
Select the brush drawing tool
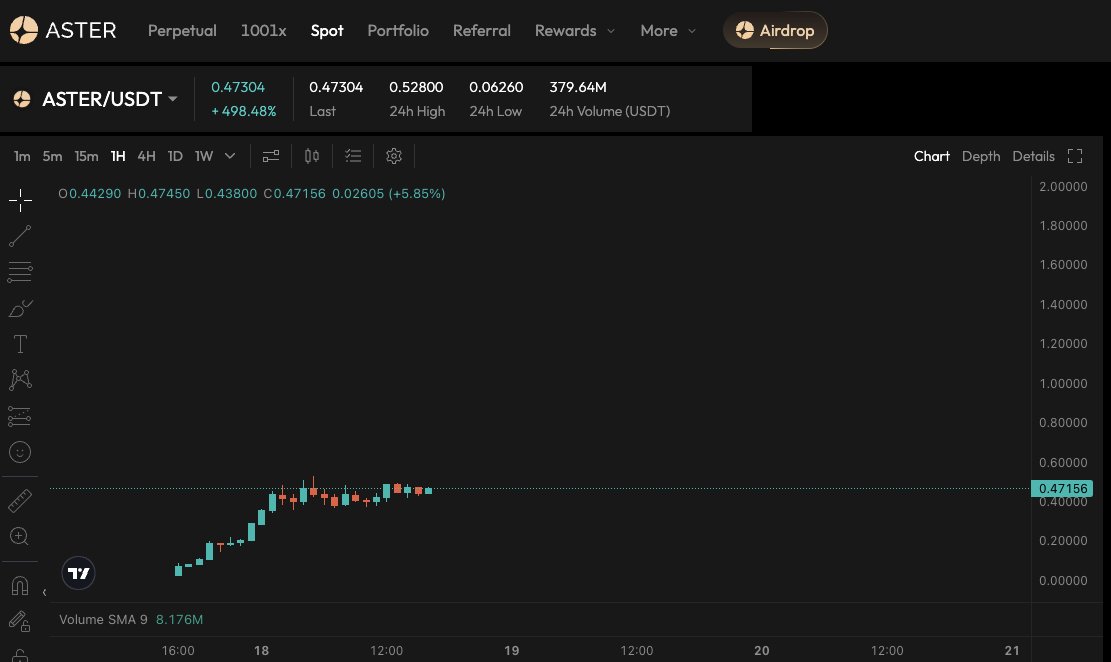click(20, 308)
